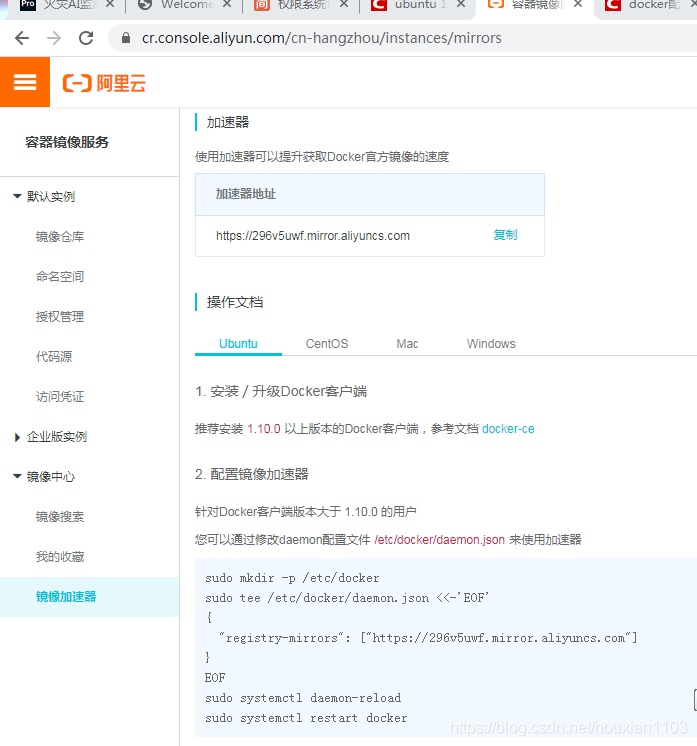This screenshot has height=746, width=697.
Task: Click the Aliyun logo
Action: (x=104, y=83)
